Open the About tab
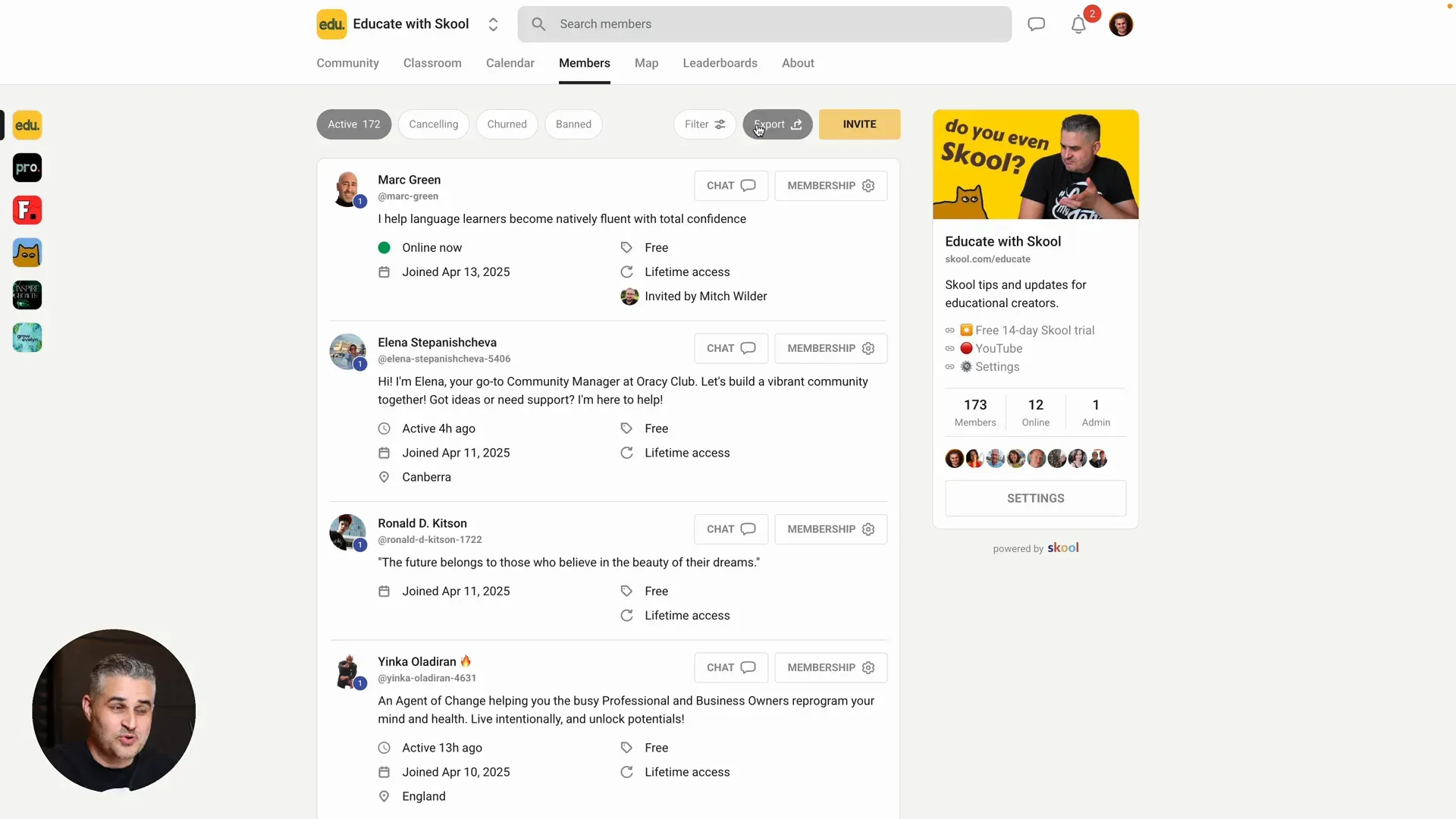The image size is (1456, 819). click(798, 63)
